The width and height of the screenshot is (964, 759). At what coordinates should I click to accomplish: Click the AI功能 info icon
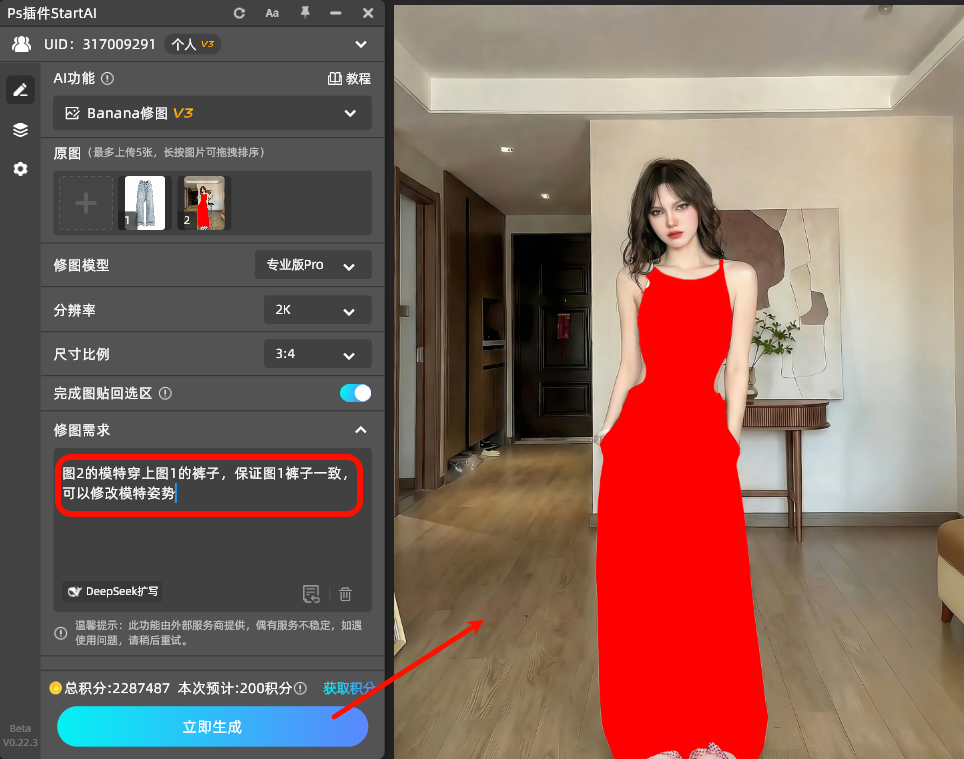click(x=107, y=78)
